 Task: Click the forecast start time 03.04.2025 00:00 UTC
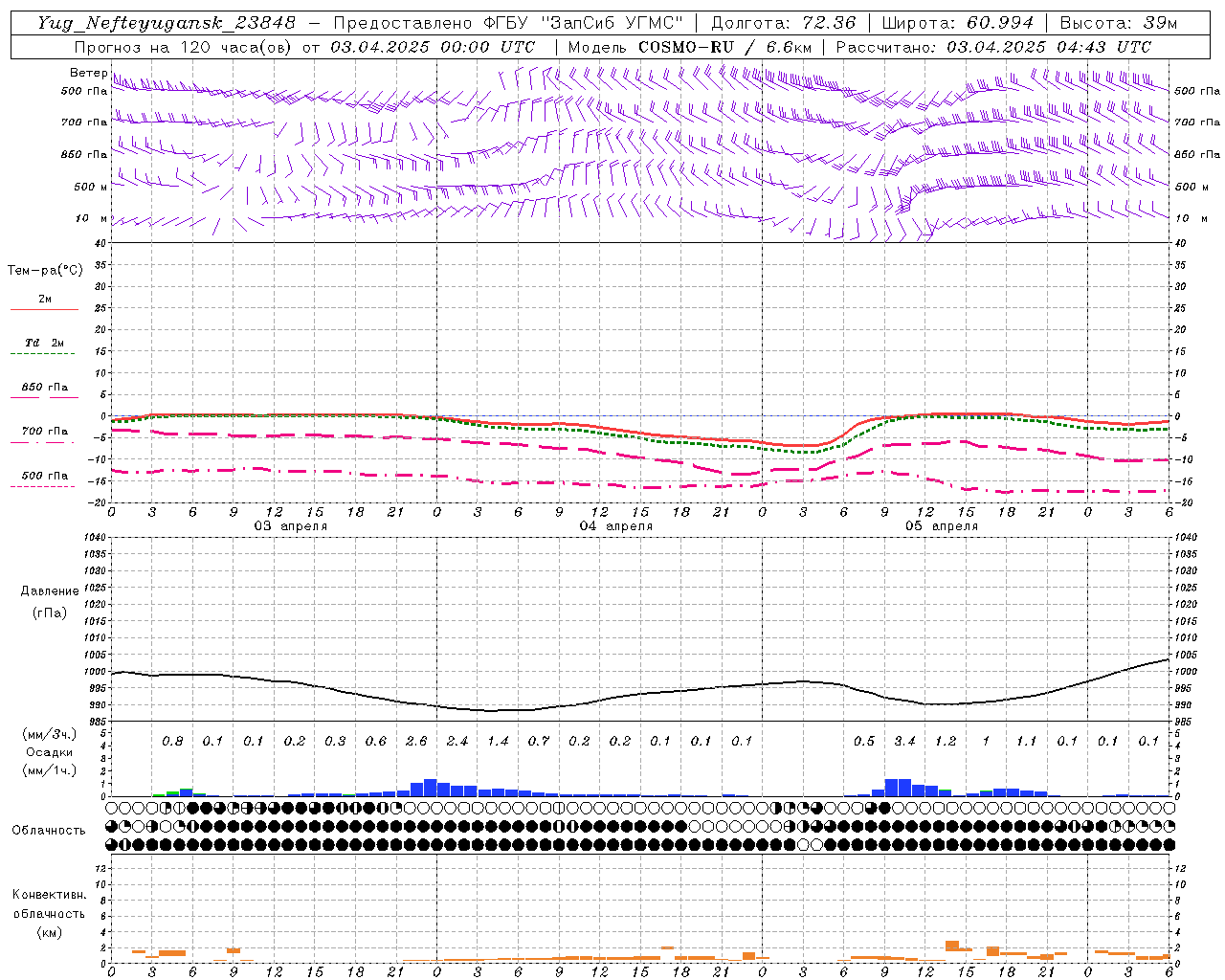pos(433,47)
